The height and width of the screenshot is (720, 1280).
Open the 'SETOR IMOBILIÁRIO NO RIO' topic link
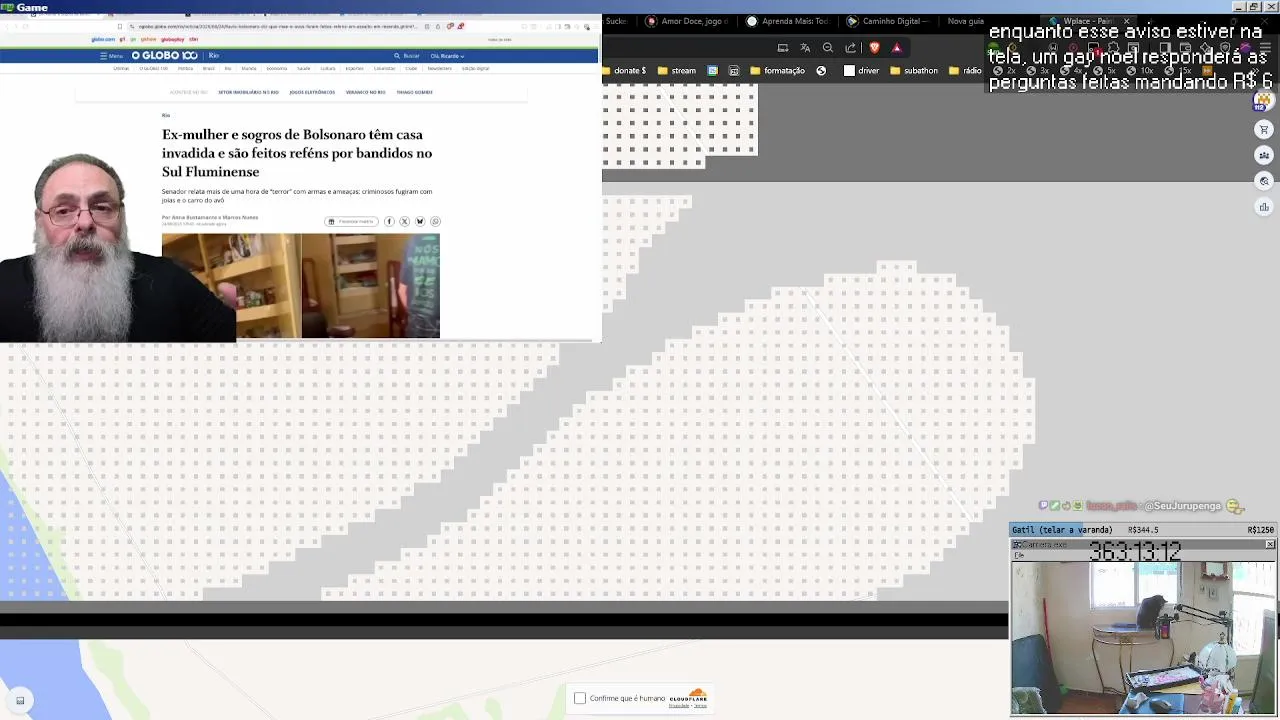coord(248,92)
